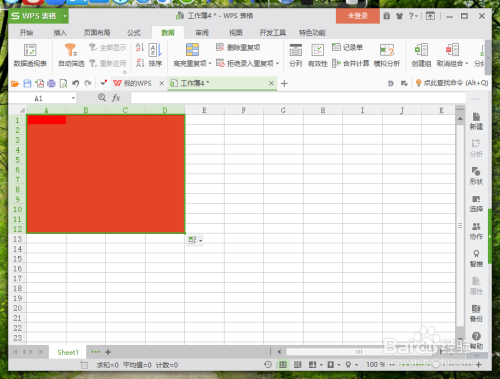Click the zoom slider in status bar
This screenshot has width=500, height=379.
coord(435,365)
